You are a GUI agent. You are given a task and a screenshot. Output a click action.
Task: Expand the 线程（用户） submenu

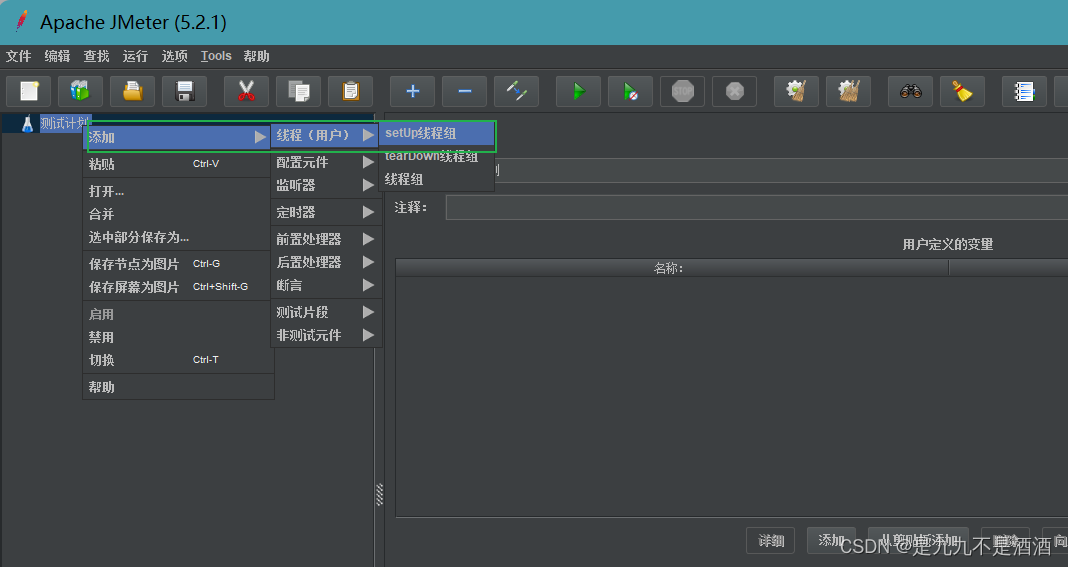coord(325,135)
